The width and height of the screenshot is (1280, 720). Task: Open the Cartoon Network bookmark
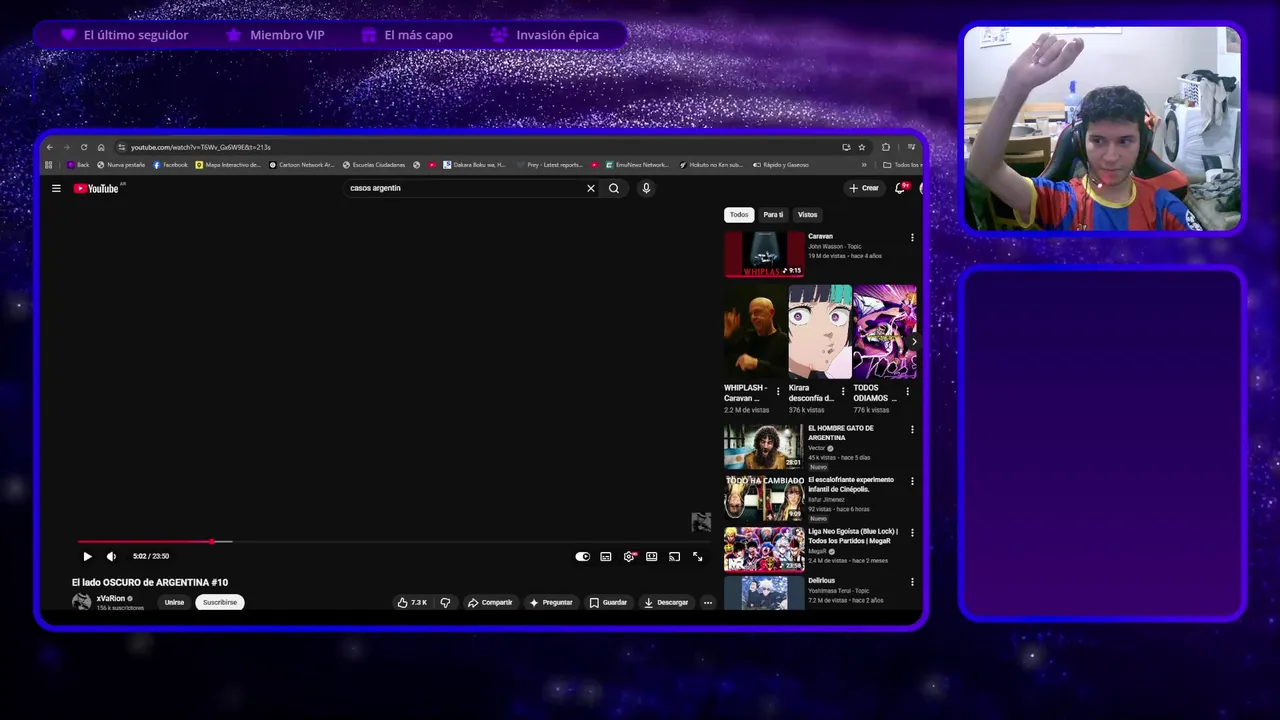302,165
